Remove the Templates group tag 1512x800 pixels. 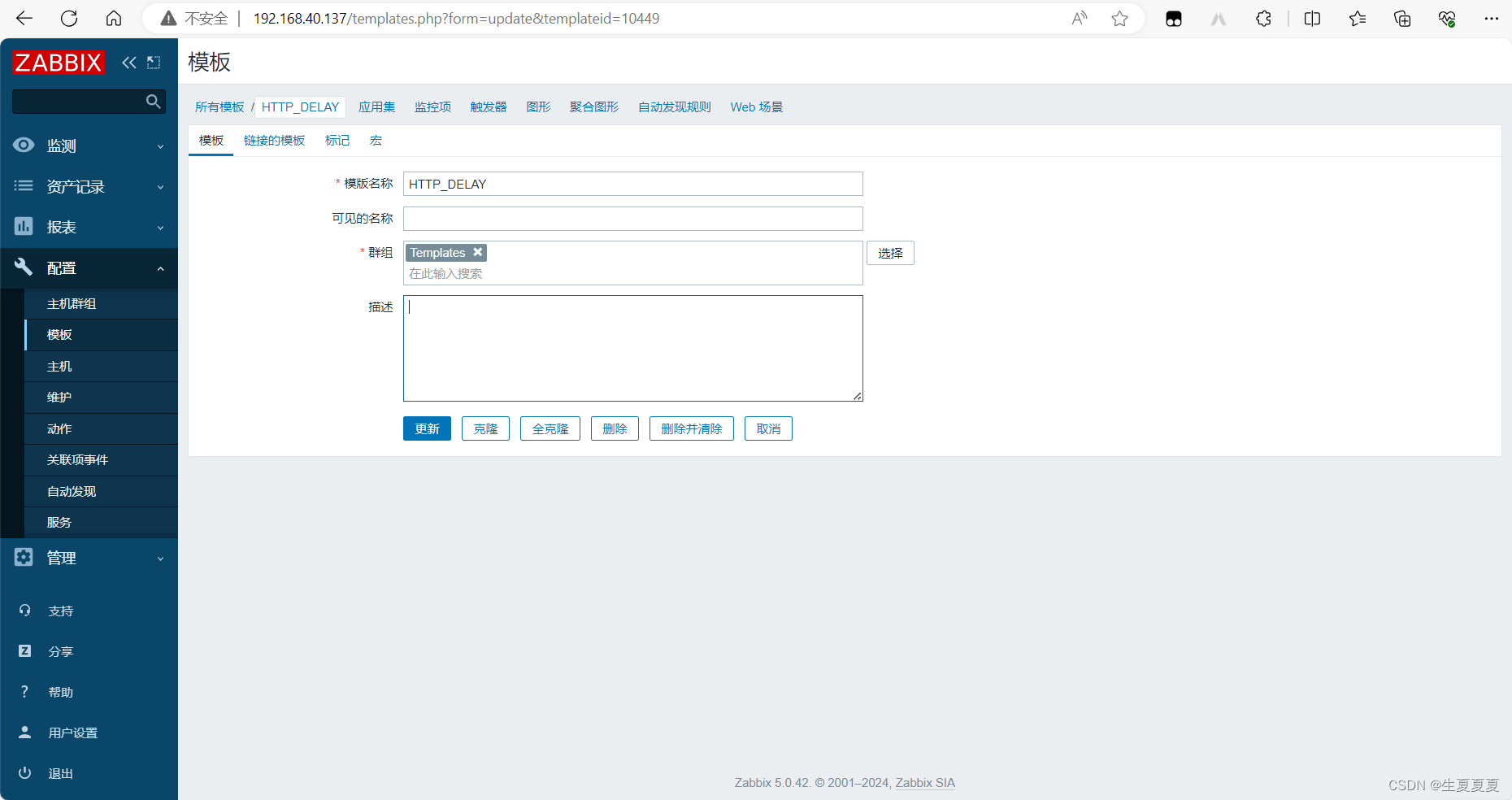click(478, 252)
